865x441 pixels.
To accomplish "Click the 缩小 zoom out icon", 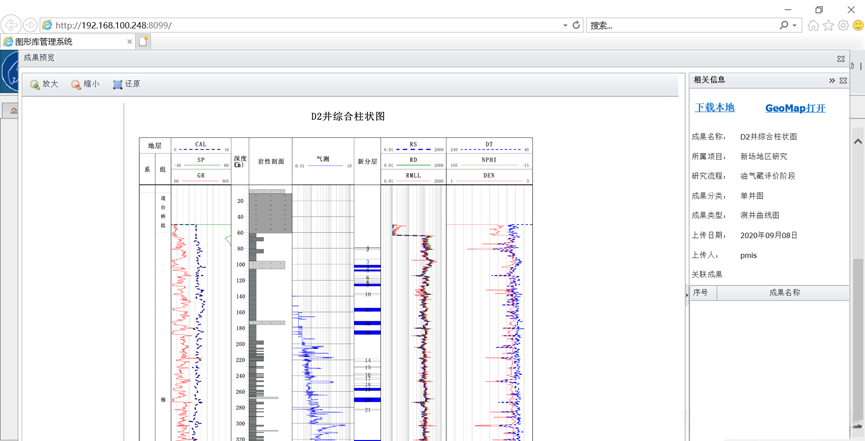I will point(76,85).
